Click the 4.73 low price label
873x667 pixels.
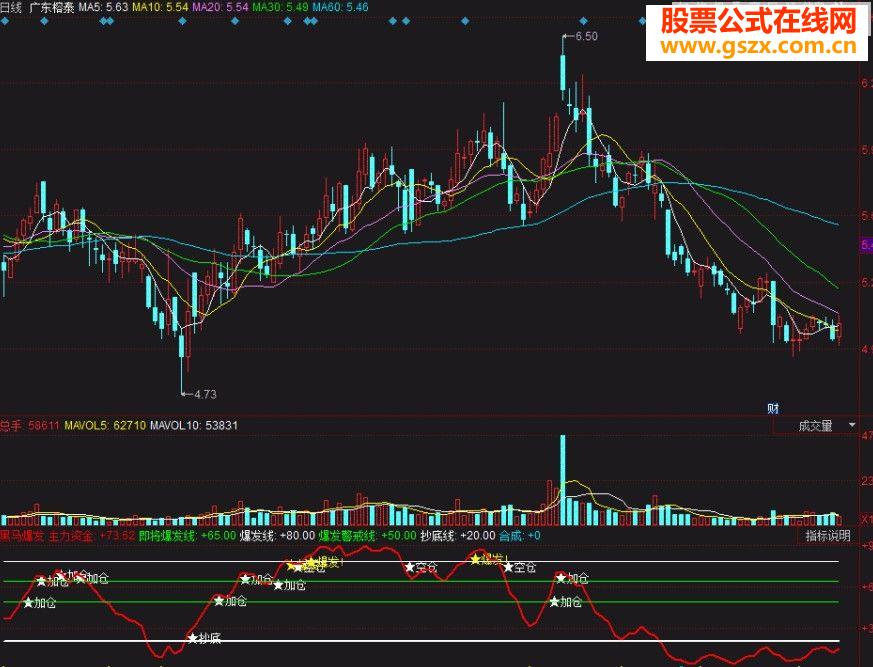pos(205,394)
